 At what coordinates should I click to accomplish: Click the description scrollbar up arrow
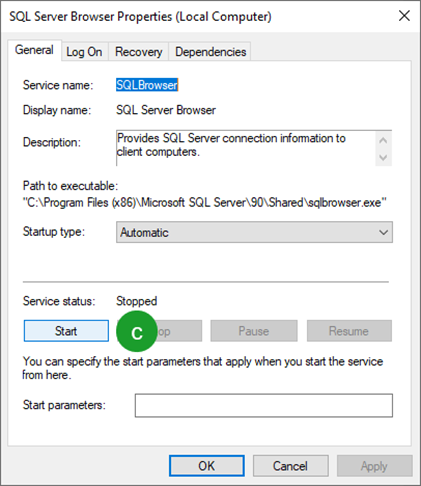pos(383,140)
